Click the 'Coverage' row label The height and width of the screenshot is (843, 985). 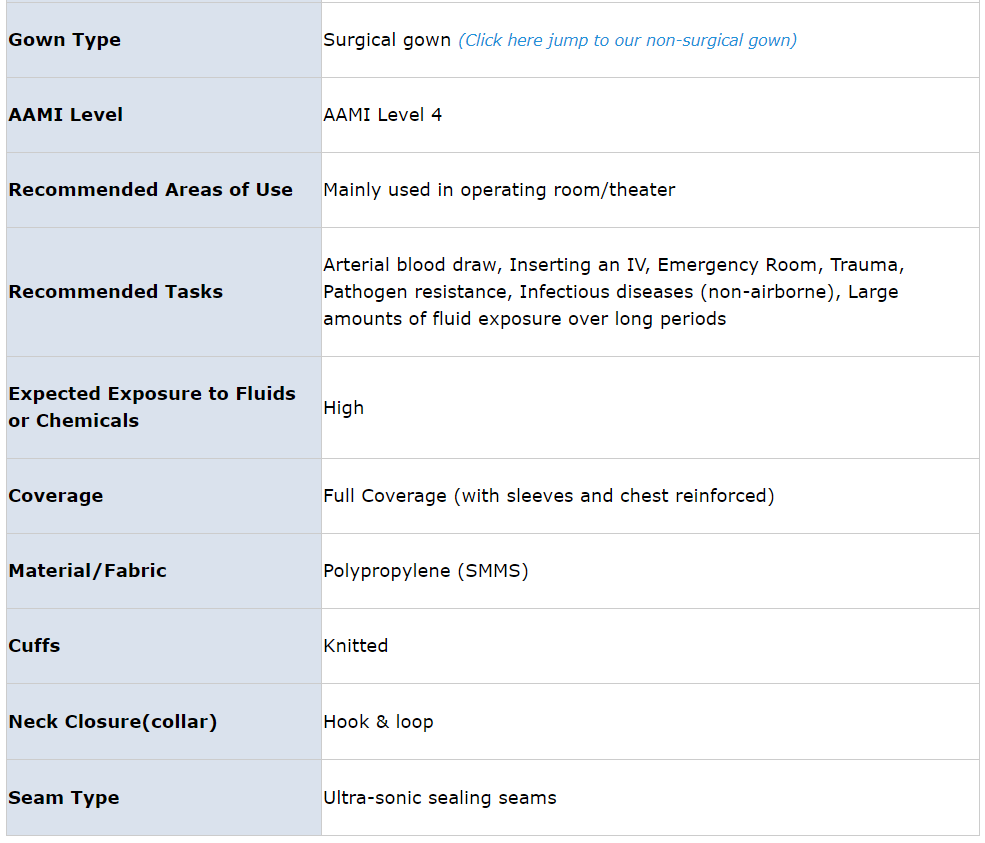(x=56, y=496)
